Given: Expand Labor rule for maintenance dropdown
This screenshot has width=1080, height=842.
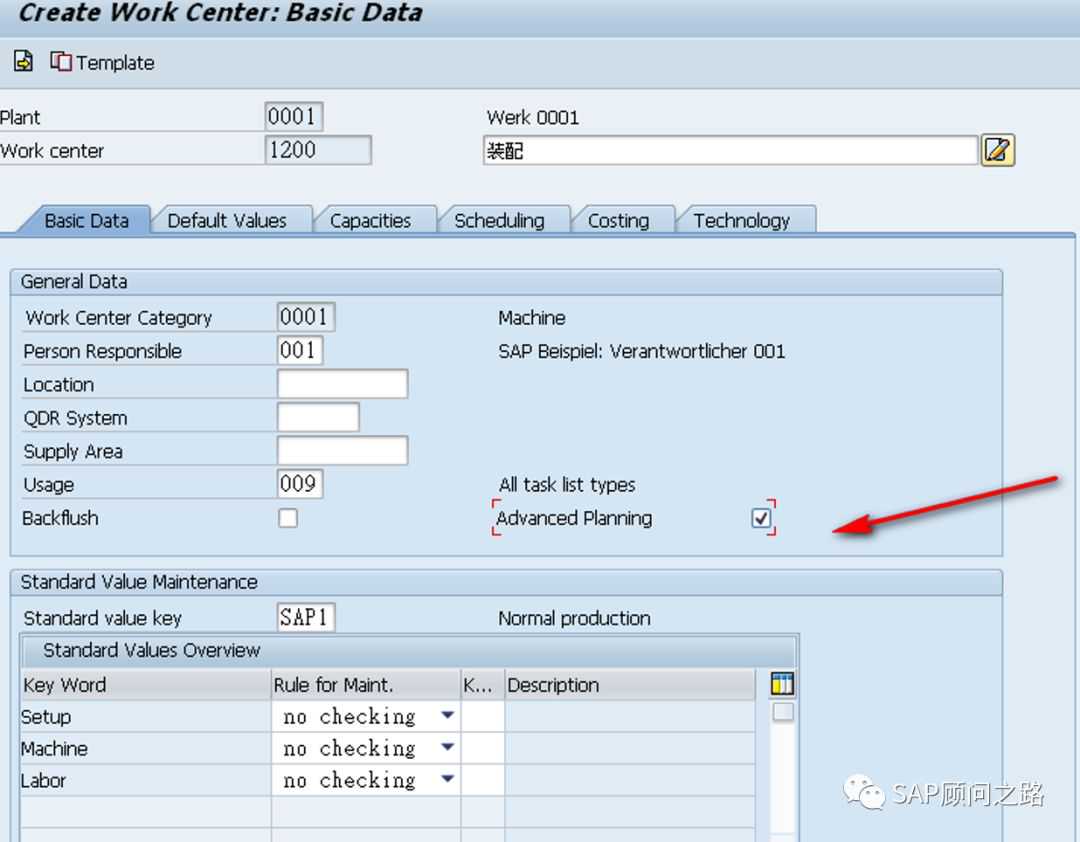Looking at the screenshot, I should (x=447, y=780).
